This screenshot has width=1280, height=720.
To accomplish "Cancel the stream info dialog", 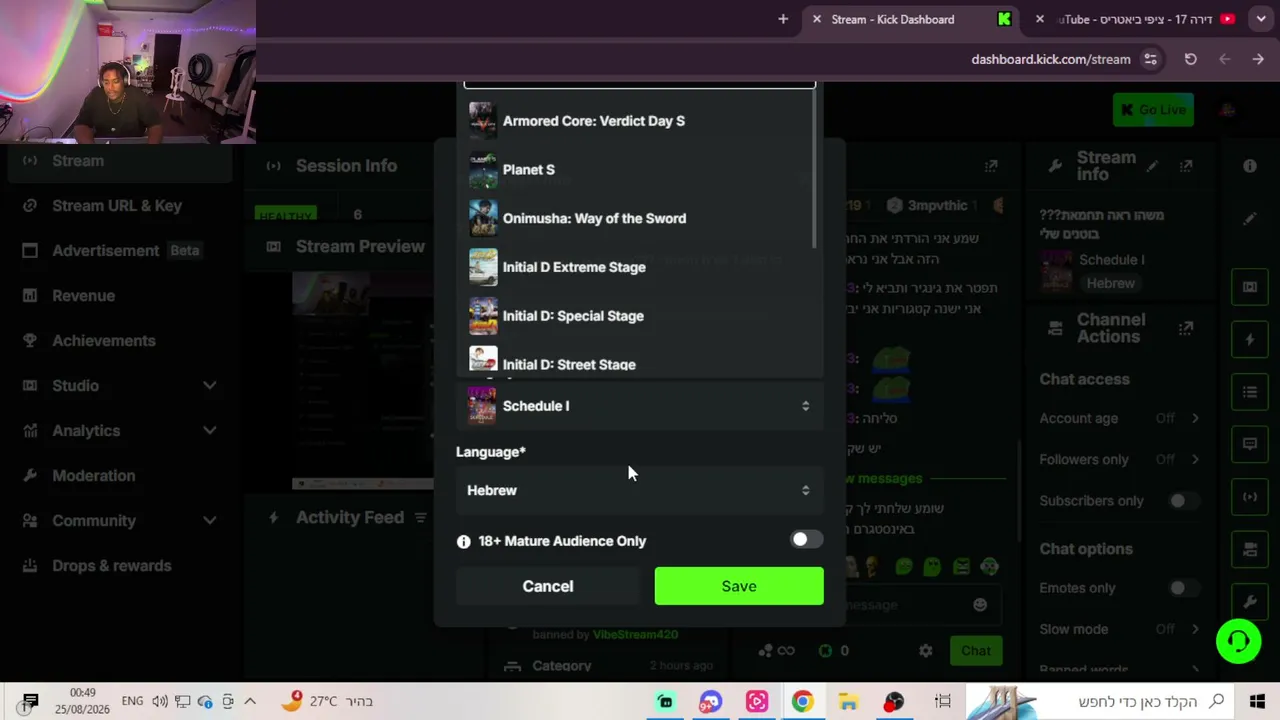I will 548,586.
